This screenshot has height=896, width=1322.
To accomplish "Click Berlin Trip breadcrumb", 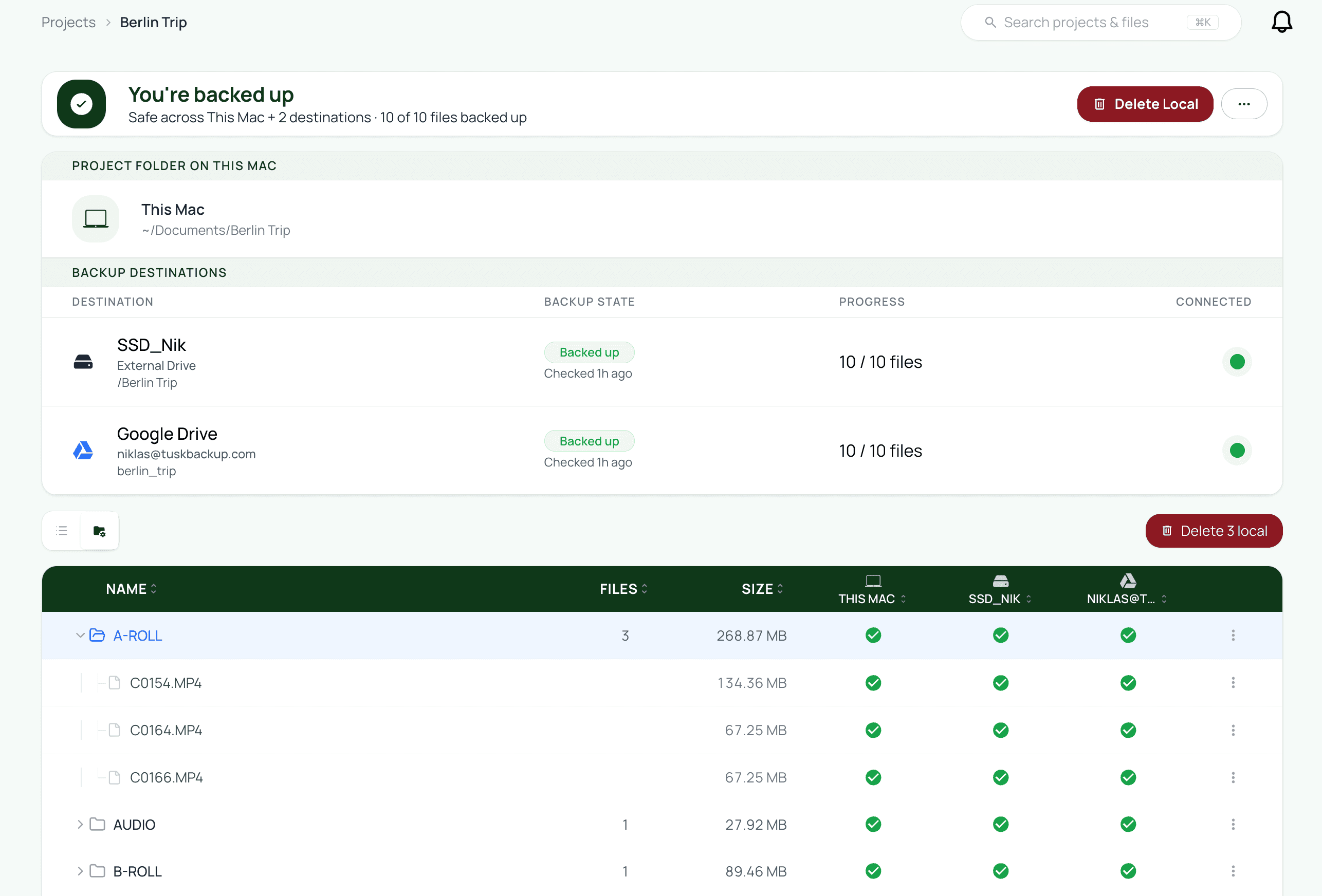I will tap(154, 22).
